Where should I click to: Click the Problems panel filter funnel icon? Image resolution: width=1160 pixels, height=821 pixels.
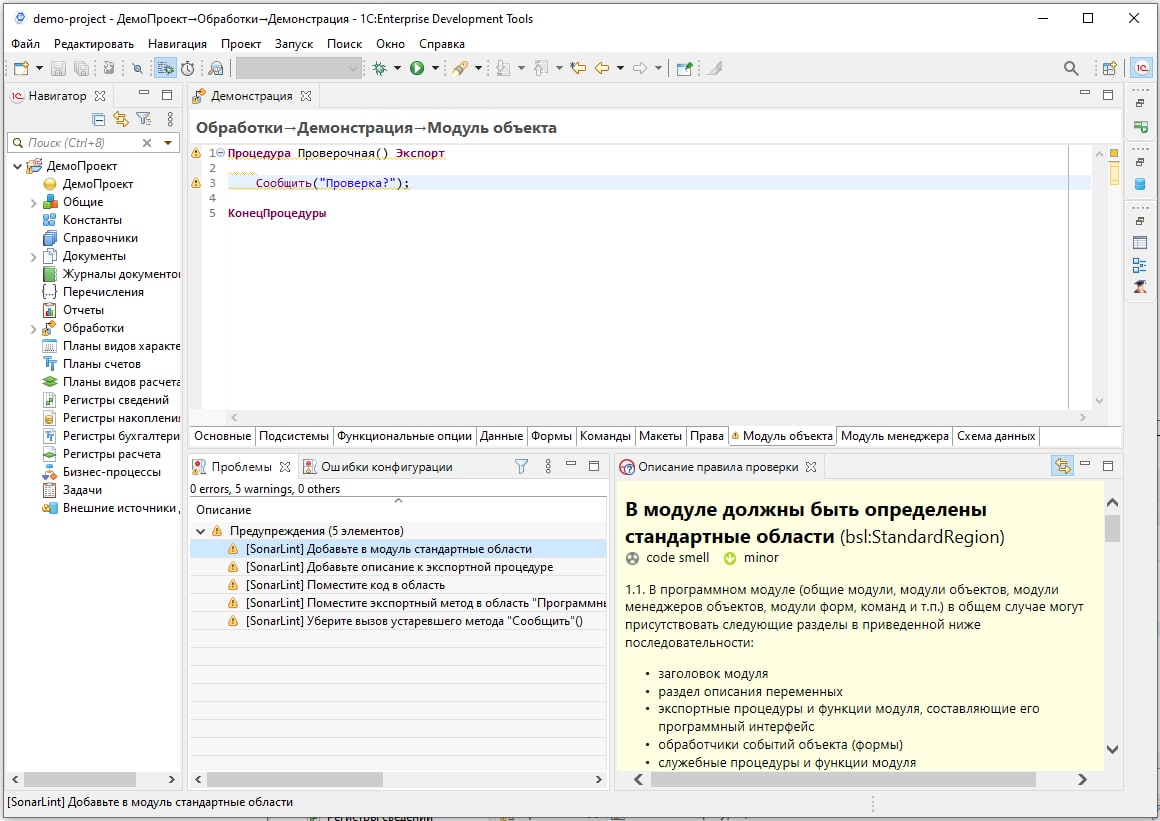pyautogui.click(x=522, y=466)
